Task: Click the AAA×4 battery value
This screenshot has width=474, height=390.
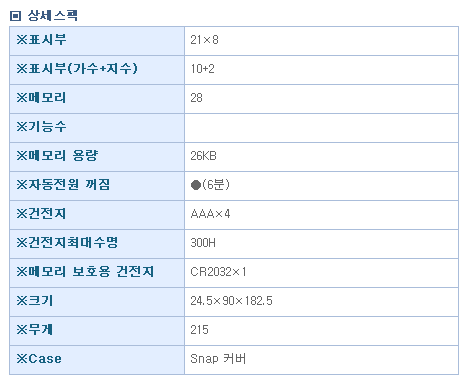Action: pyautogui.click(x=210, y=214)
